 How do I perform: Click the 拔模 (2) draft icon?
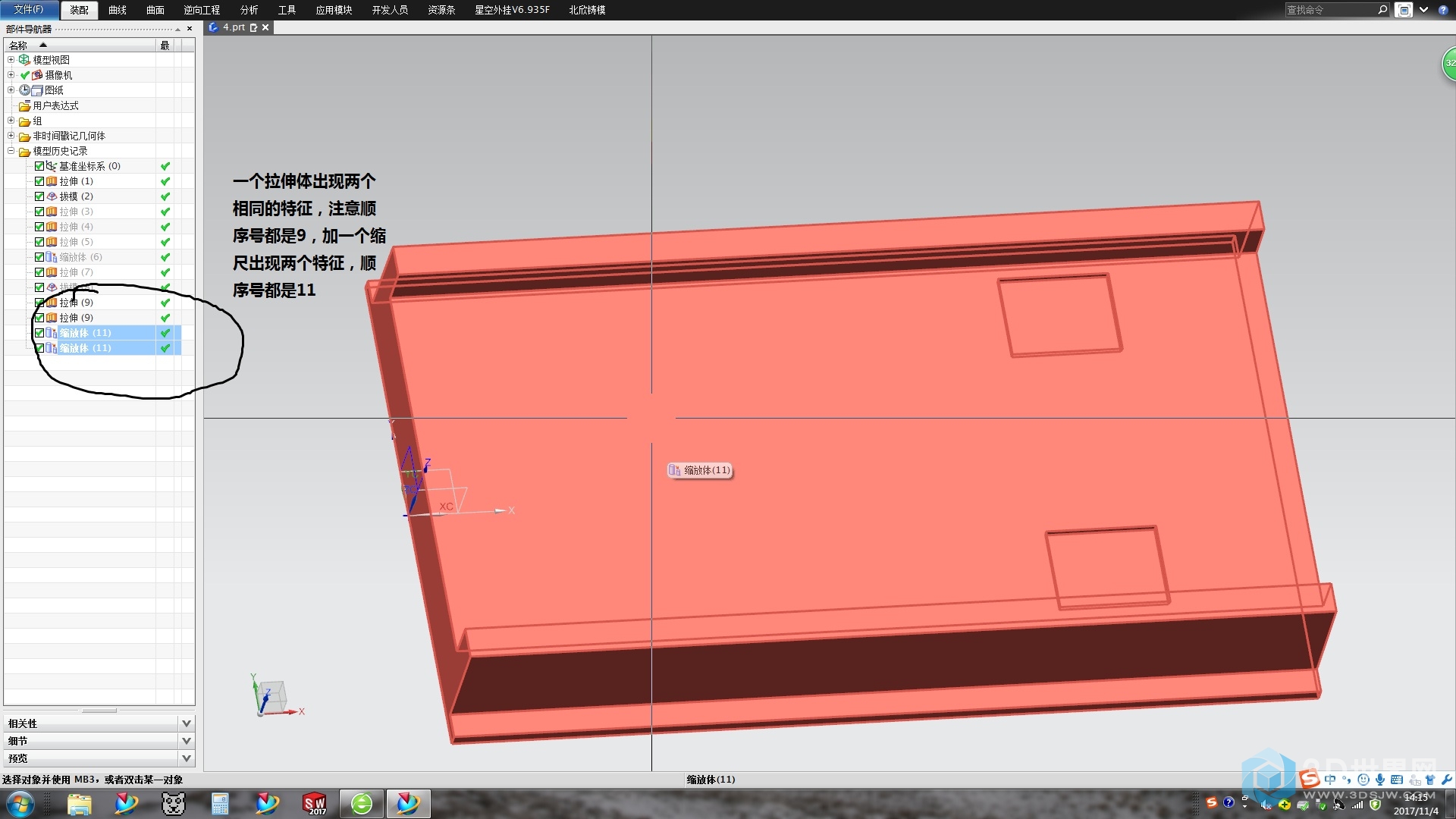click(x=52, y=196)
